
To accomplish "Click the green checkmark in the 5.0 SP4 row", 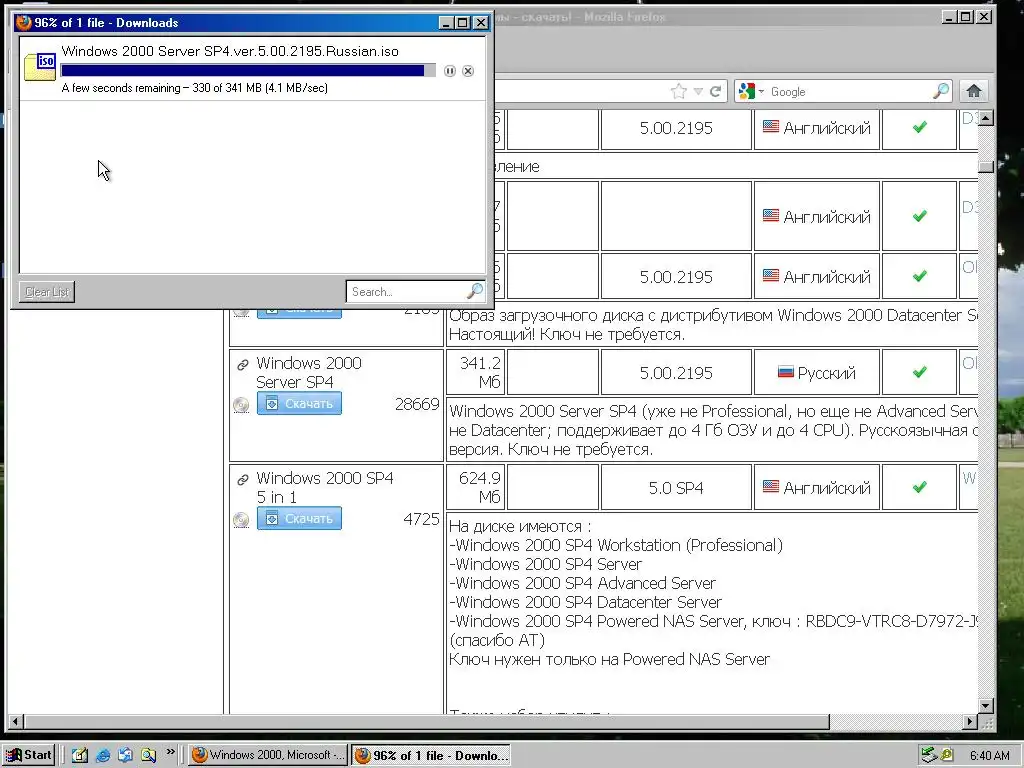I will [920, 487].
